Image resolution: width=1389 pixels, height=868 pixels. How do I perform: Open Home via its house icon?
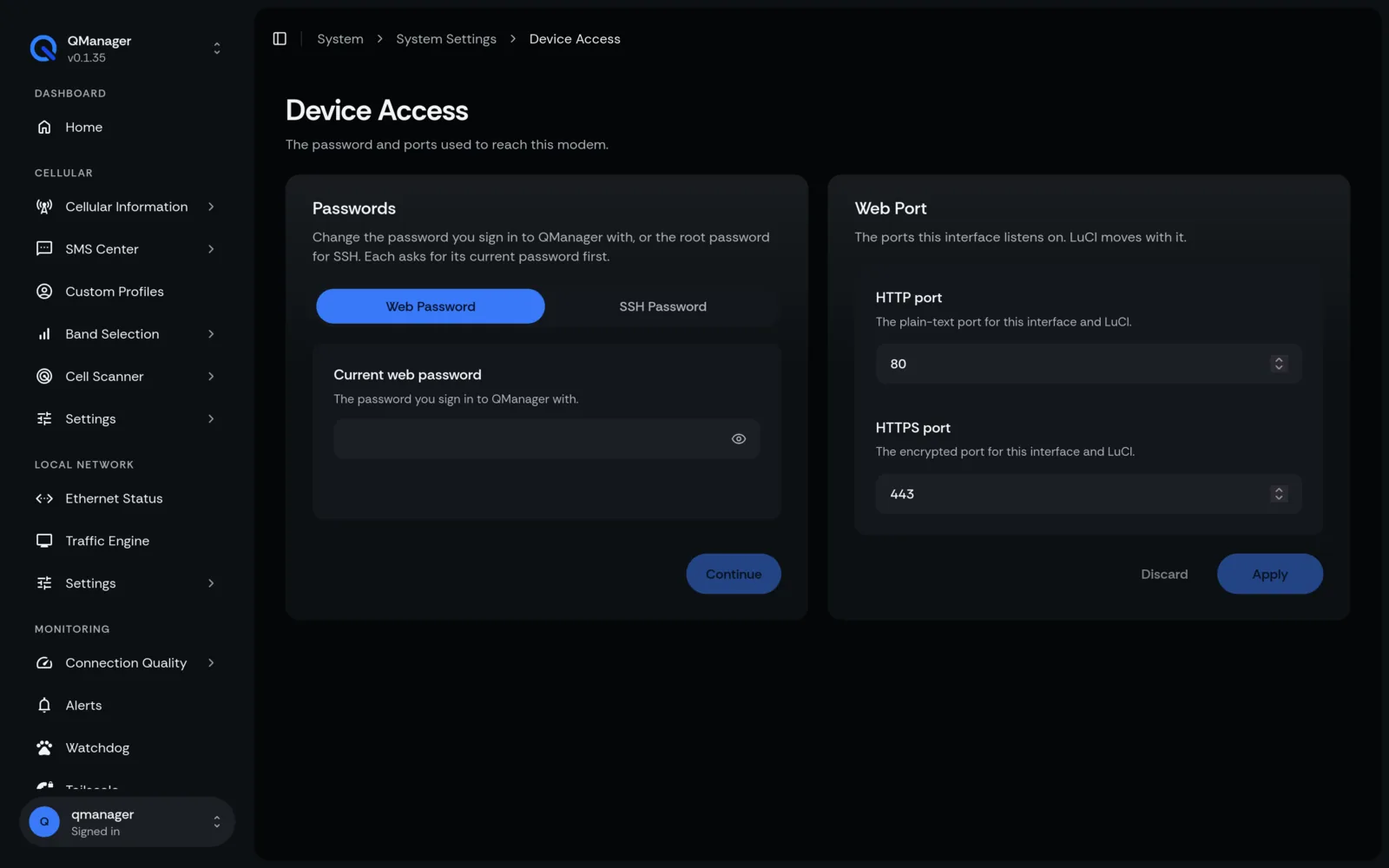pyautogui.click(x=44, y=128)
